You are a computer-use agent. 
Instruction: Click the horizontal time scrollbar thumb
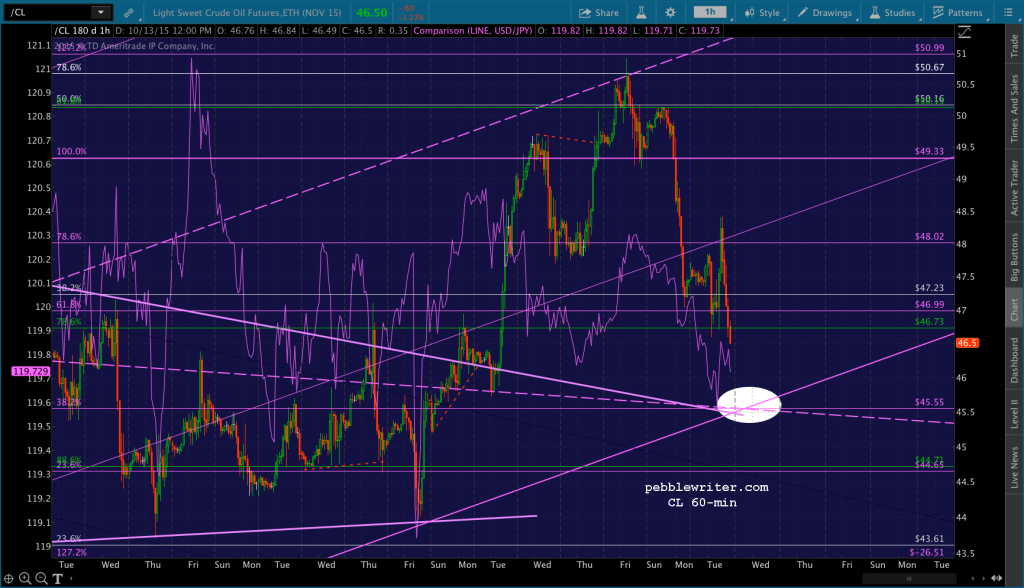pyautogui.click(x=908, y=578)
